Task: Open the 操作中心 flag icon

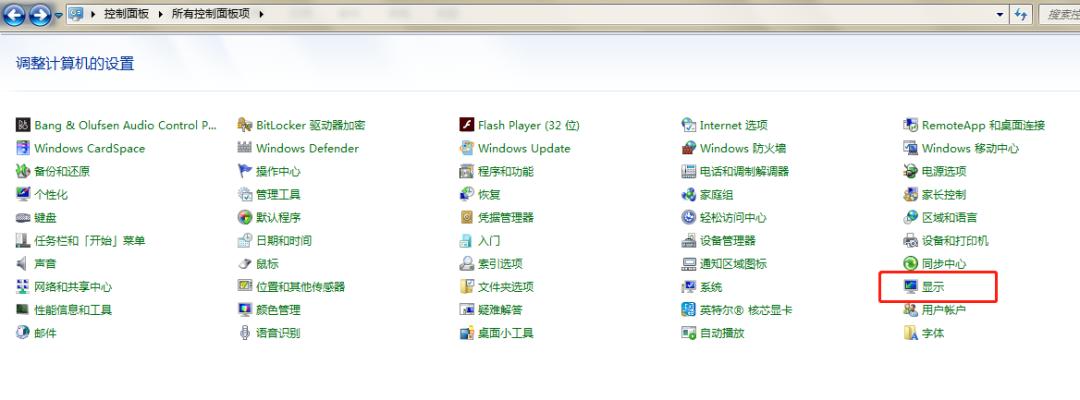Action: pos(245,171)
